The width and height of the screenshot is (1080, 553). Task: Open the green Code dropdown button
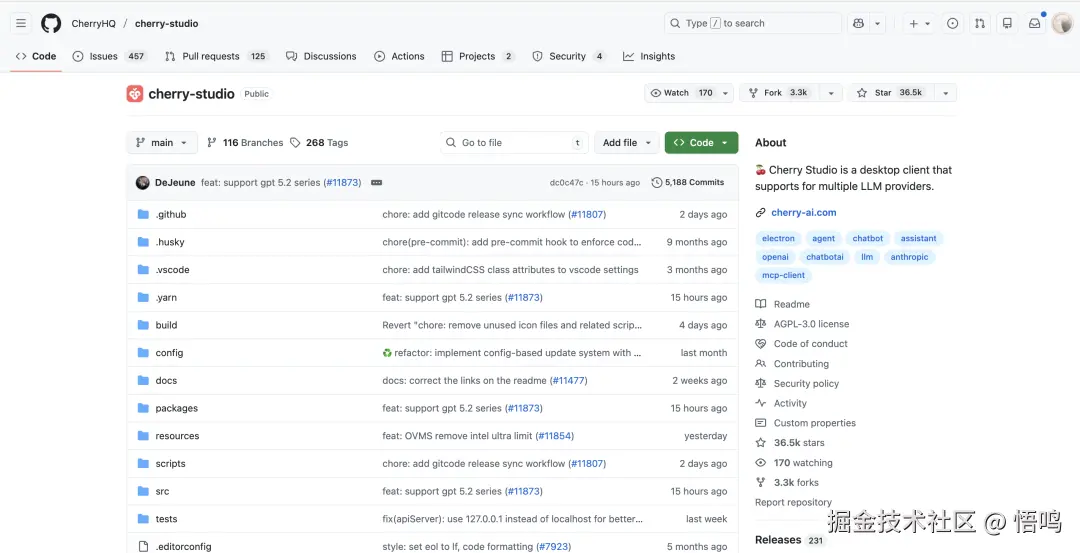coord(701,143)
